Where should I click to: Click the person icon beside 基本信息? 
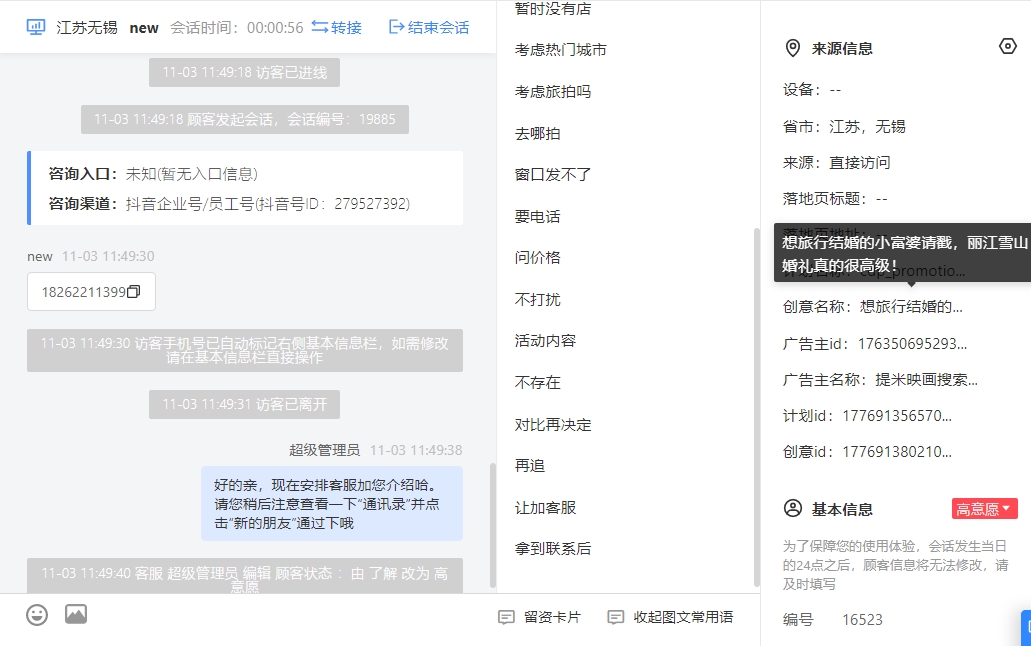pos(793,509)
